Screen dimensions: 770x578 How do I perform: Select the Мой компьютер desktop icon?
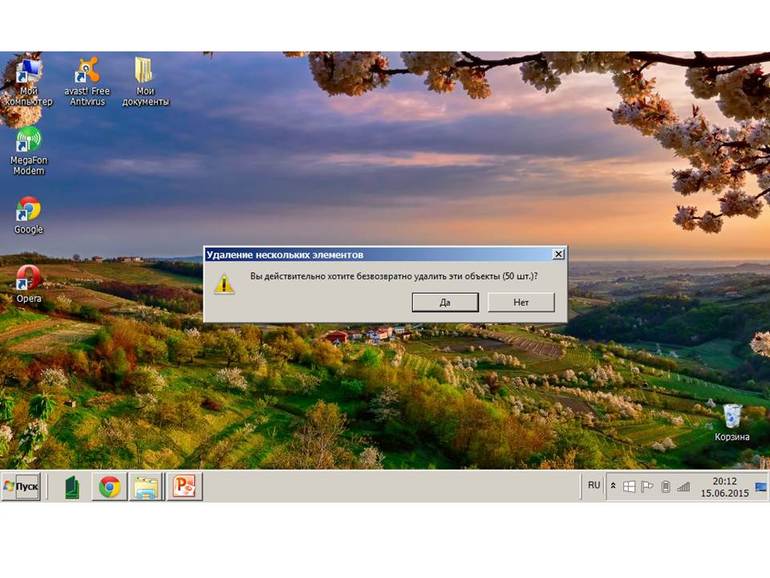[x=28, y=82]
